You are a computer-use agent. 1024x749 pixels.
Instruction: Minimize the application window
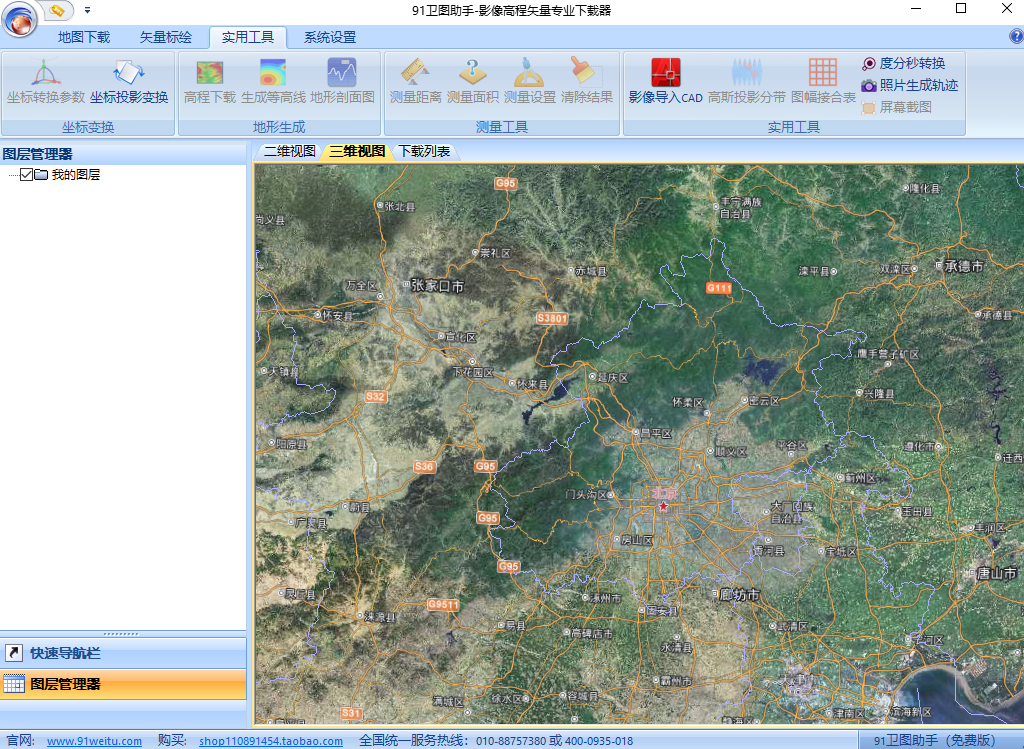click(916, 8)
